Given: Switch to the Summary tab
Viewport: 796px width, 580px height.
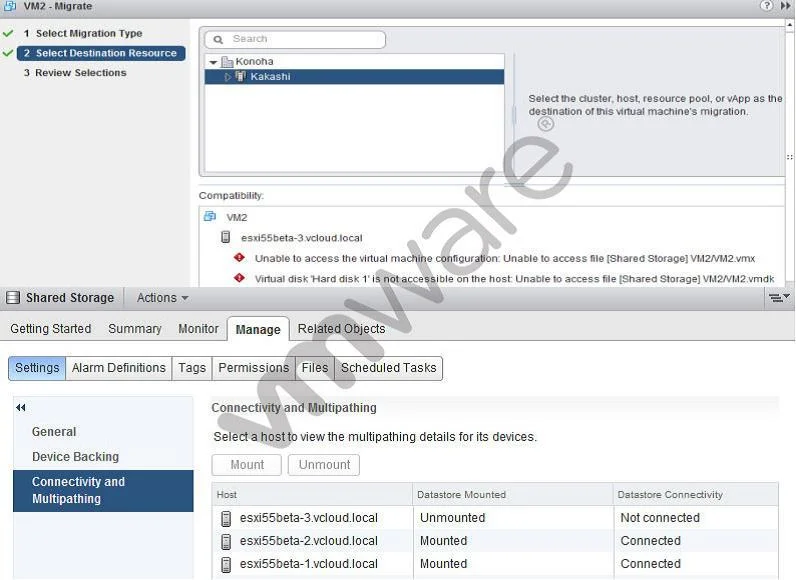Looking at the screenshot, I should [135, 329].
